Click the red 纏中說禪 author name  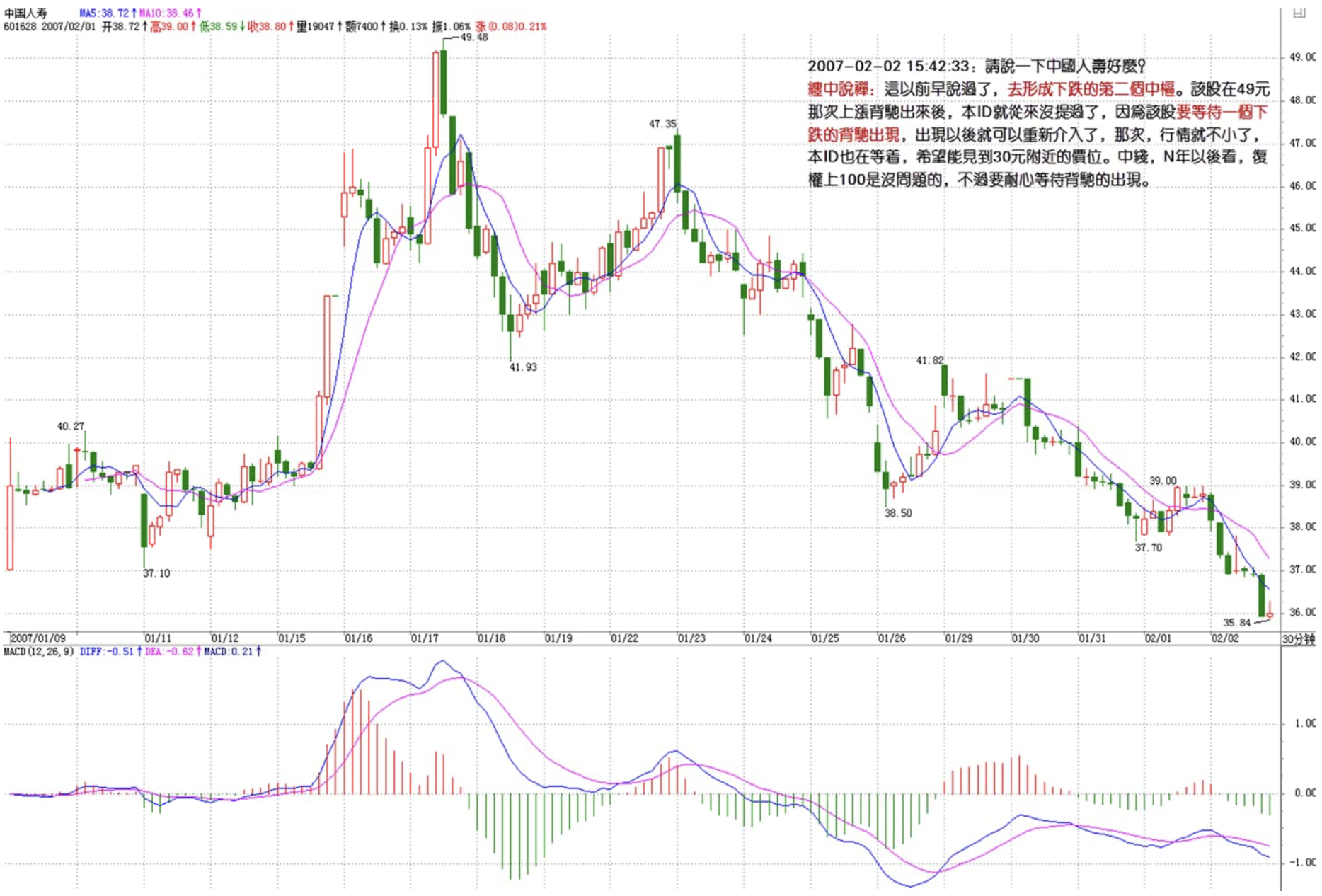(x=838, y=89)
